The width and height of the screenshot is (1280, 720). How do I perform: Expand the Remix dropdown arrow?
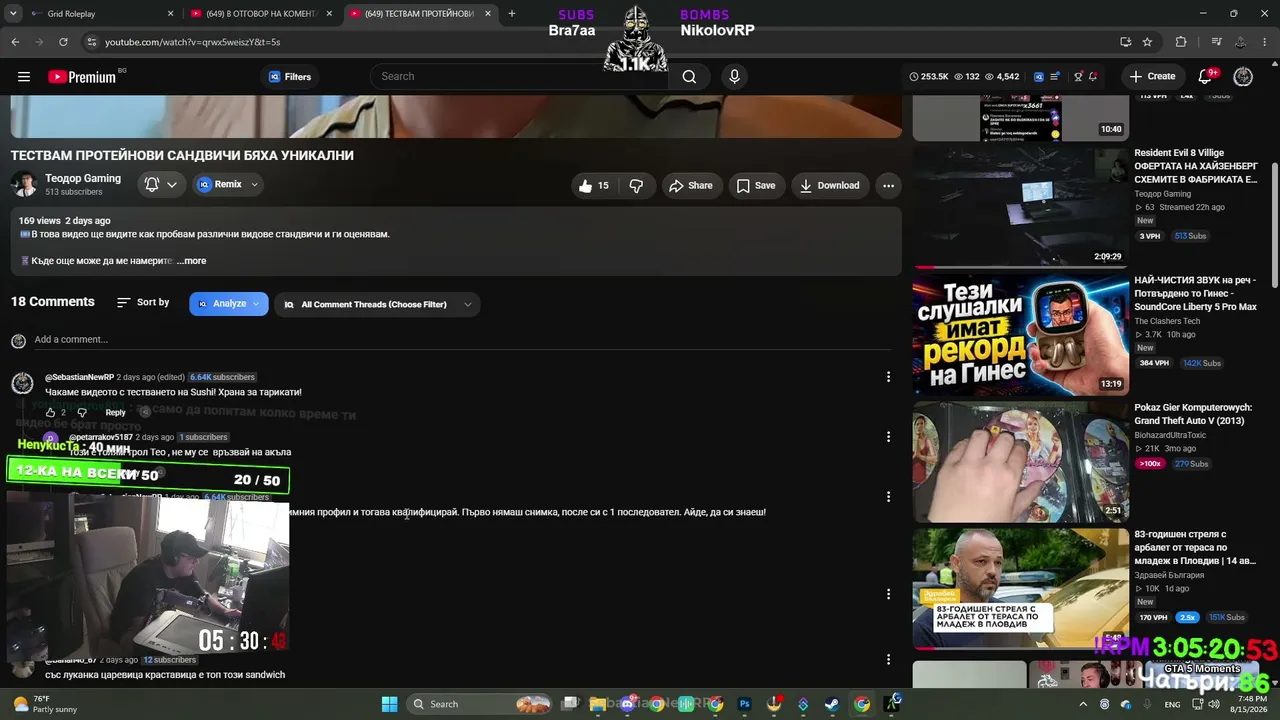254,184
